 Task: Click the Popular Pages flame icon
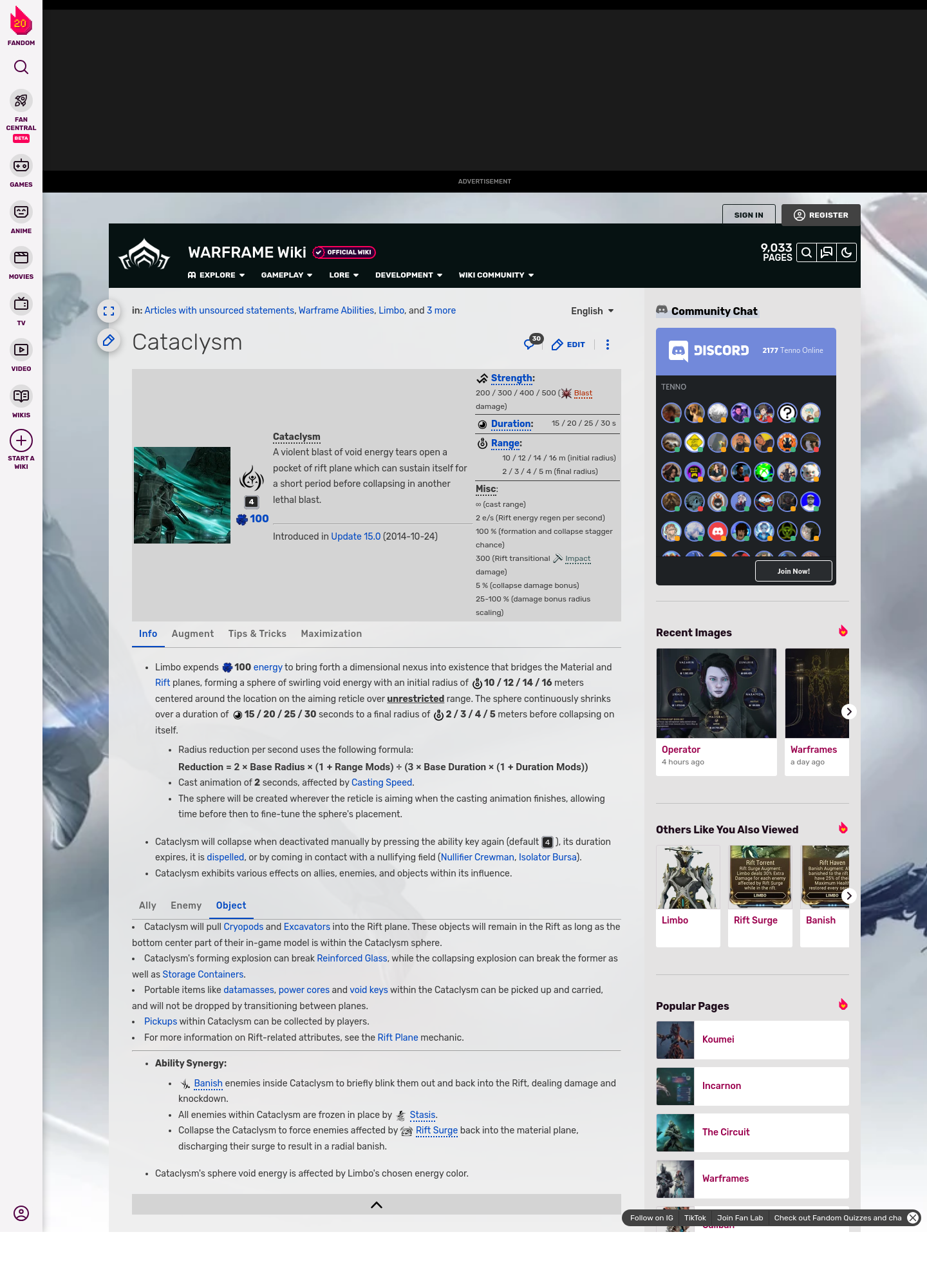843,1005
